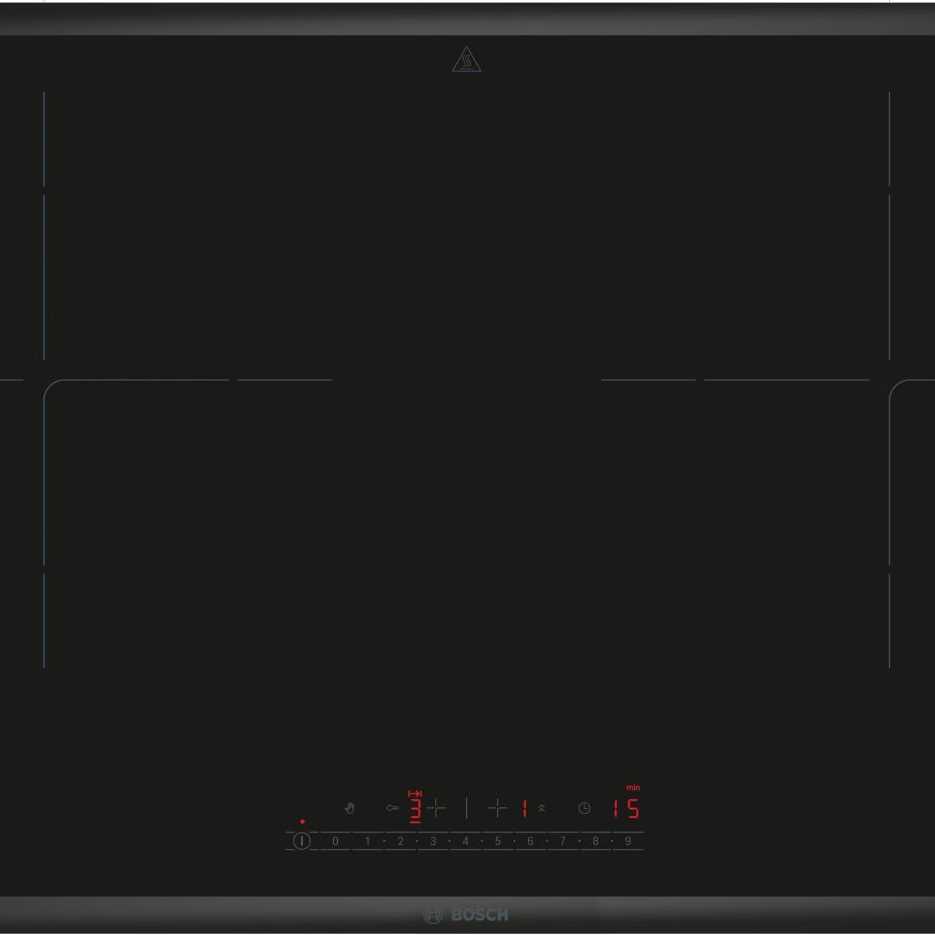This screenshot has width=935, height=935.
Task: Tap the hand-shaped wipe protection icon
Action: [x=349, y=808]
